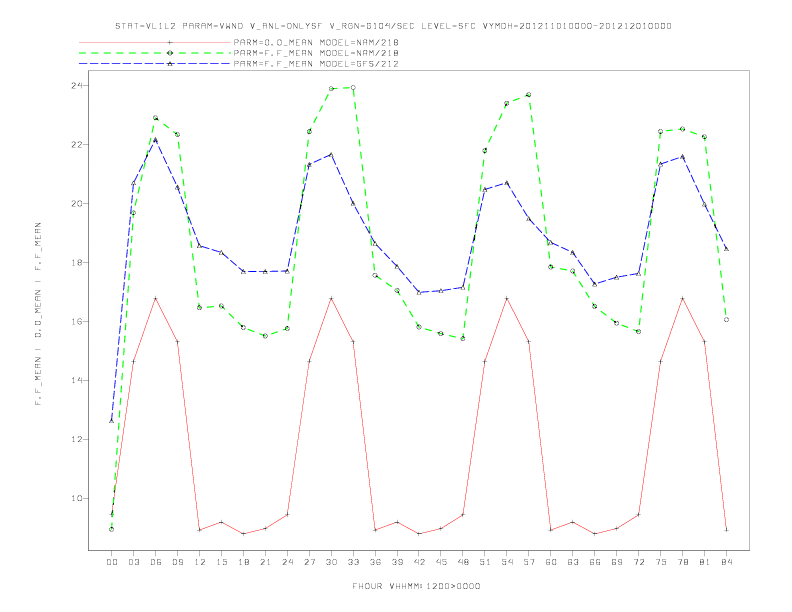Click x-axis tick label 39
Viewport: 792px width, 612px height.
[x=397, y=562]
